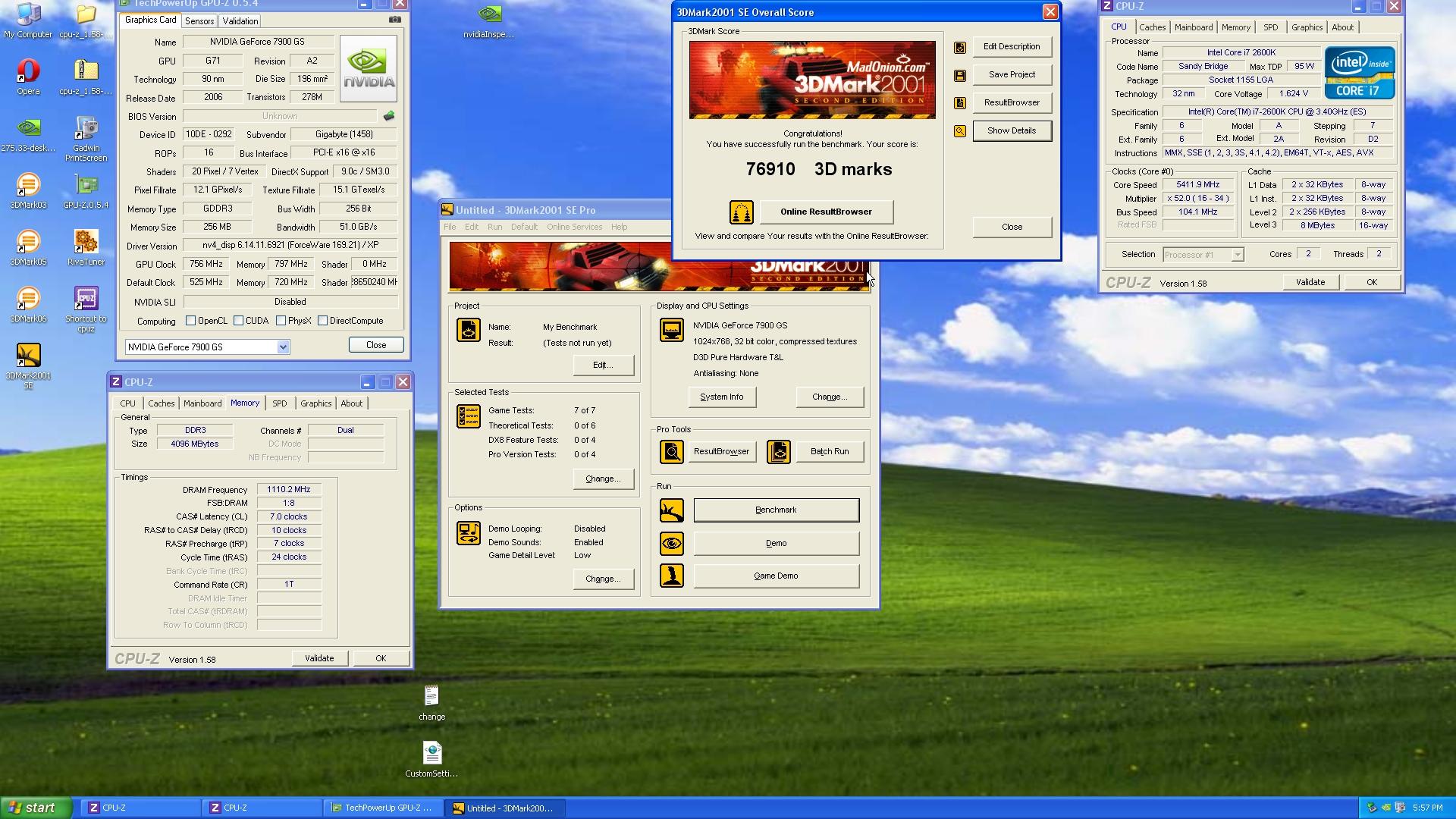Click the GPU-Z screenshot camera icon
Screen dimensions: 1456x819
click(x=394, y=20)
